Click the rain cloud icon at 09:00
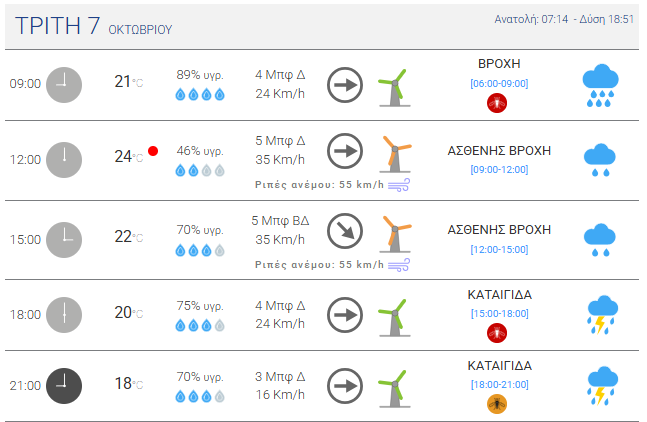The height and width of the screenshot is (422, 647). pos(599,85)
